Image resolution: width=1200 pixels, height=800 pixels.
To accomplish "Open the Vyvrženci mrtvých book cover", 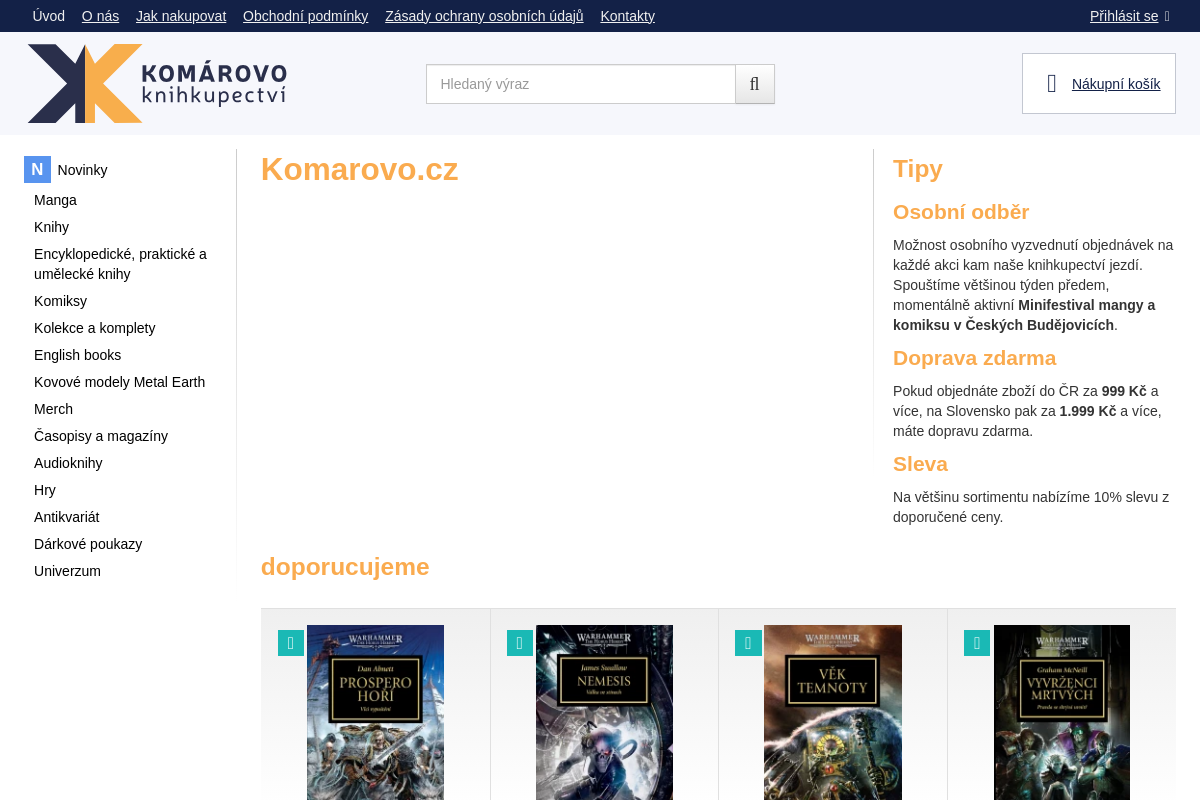I will tap(1062, 712).
